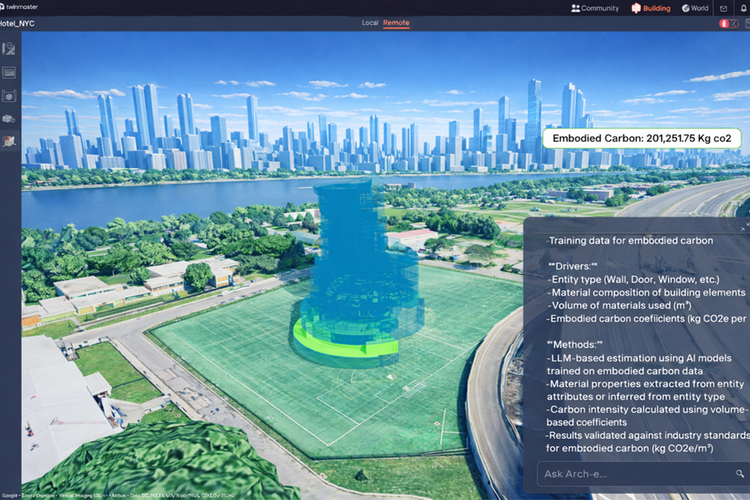This screenshot has height=500, width=750.
Task: Click the twinmaster logo
Action: [19, 7]
